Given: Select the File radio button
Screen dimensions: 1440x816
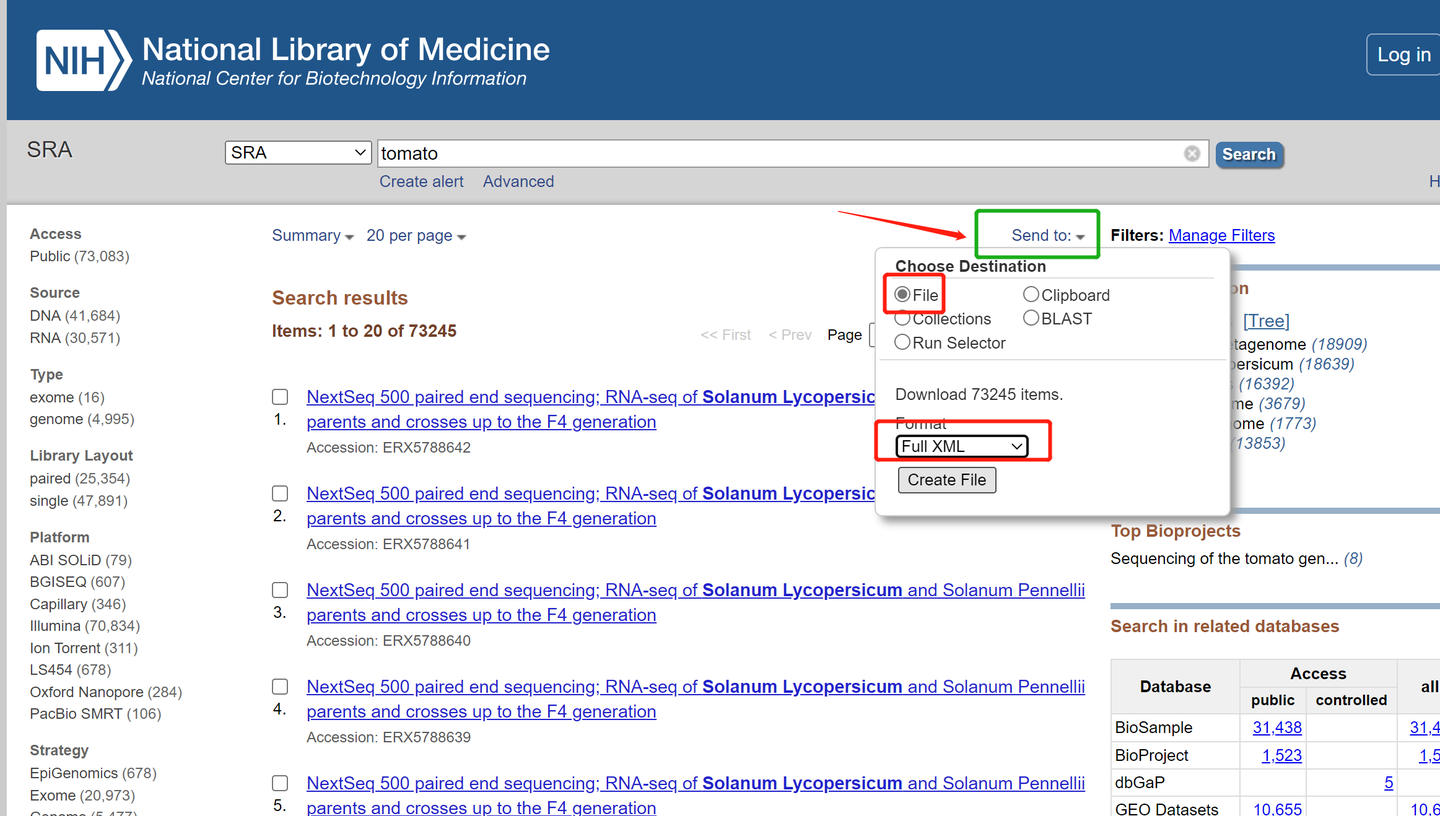Looking at the screenshot, I should click(x=903, y=295).
